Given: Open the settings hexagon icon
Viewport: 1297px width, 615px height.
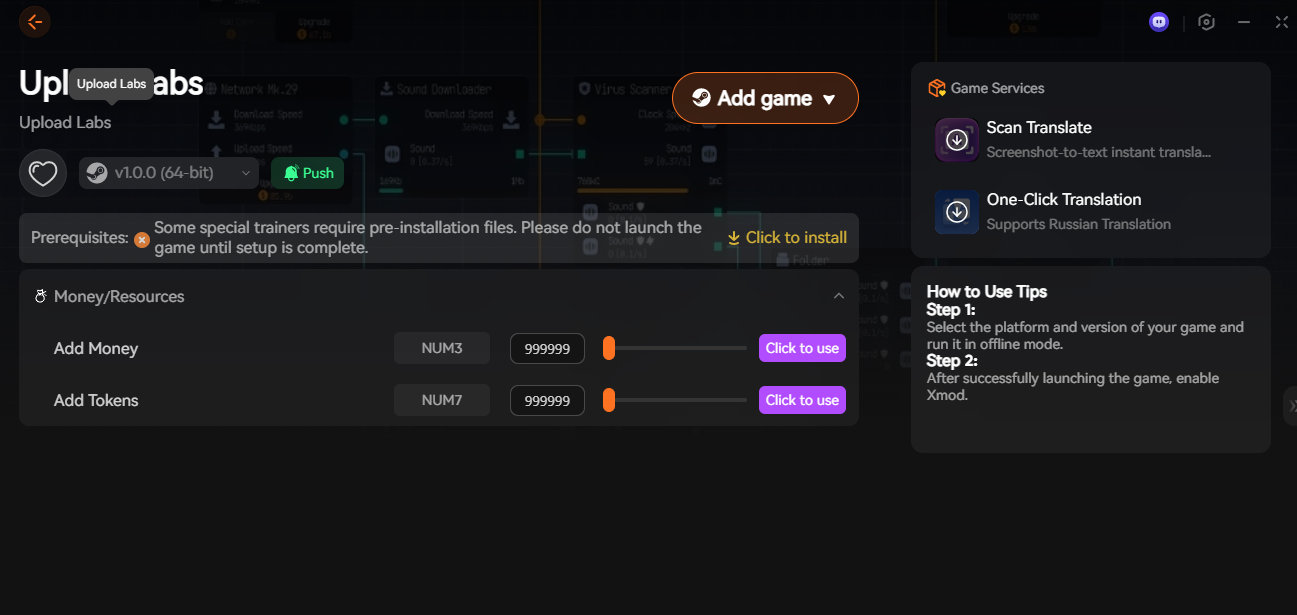Looking at the screenshot, I should tap(1206, 22).
